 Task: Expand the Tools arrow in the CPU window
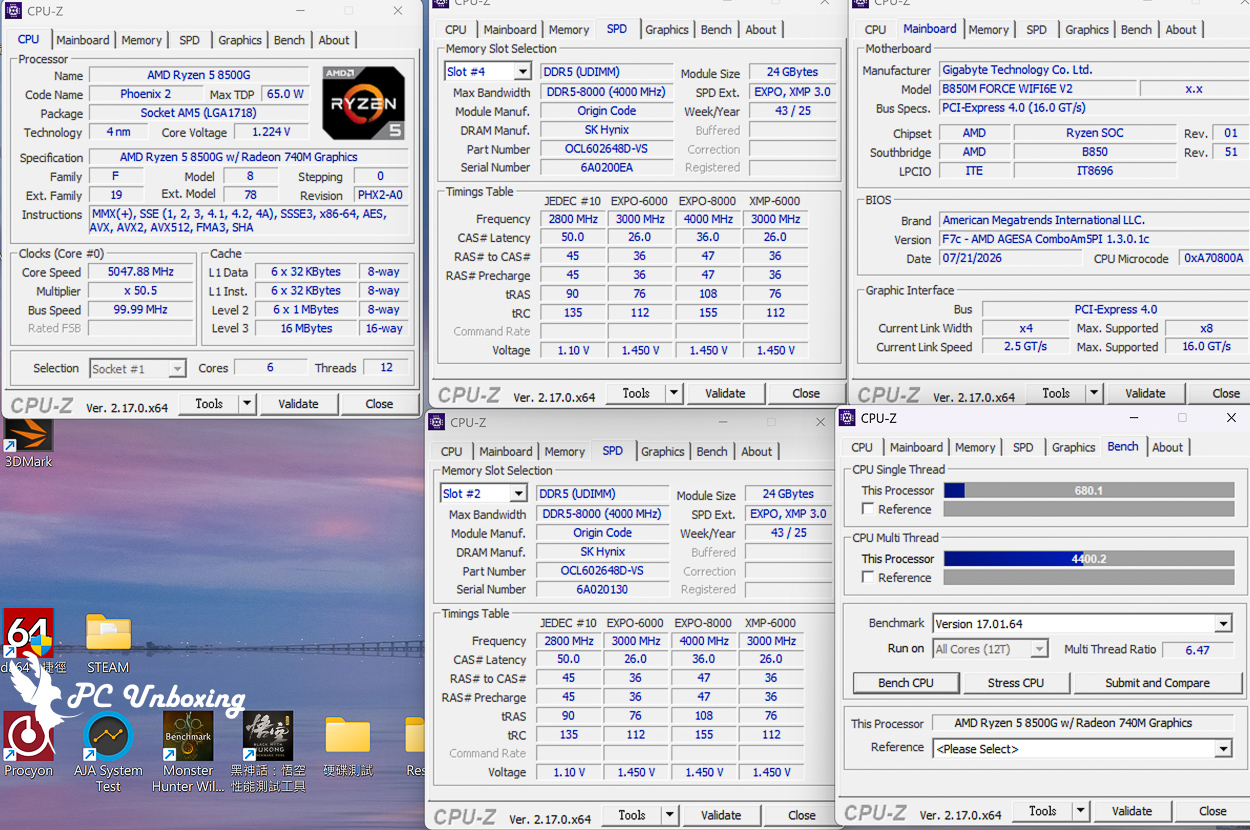247,404
